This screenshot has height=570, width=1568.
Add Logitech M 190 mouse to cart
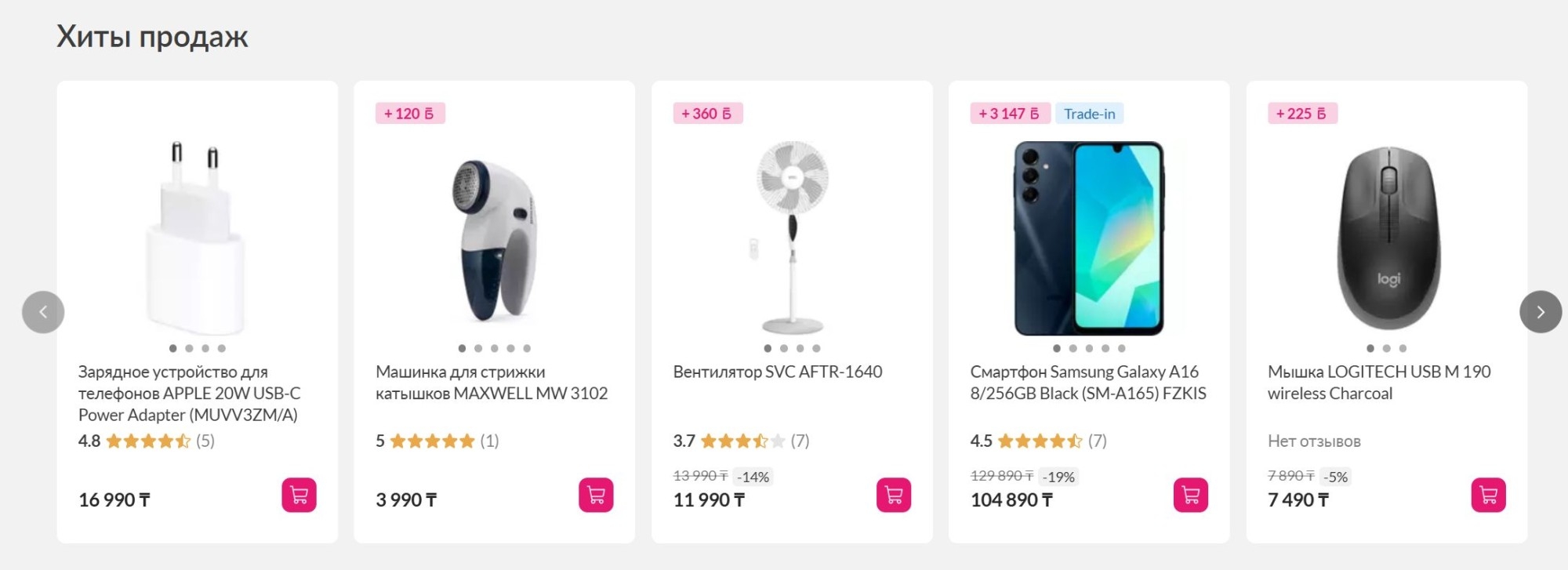[1488, 496]
